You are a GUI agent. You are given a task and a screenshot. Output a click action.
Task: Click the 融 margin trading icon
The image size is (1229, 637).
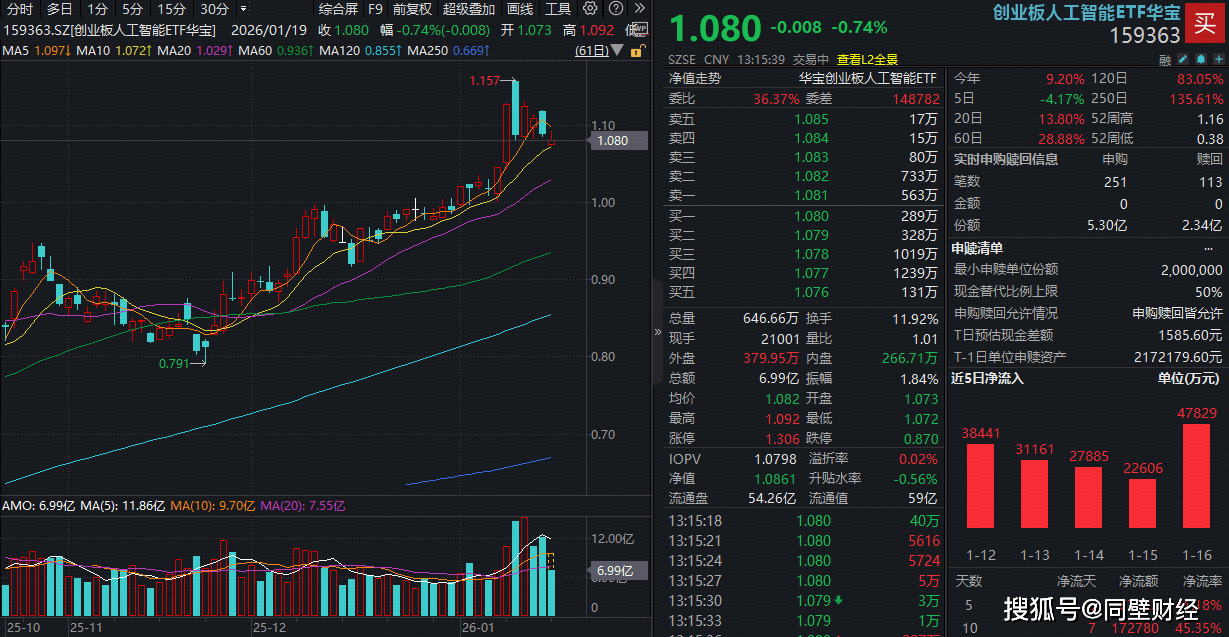(1166, 59)
